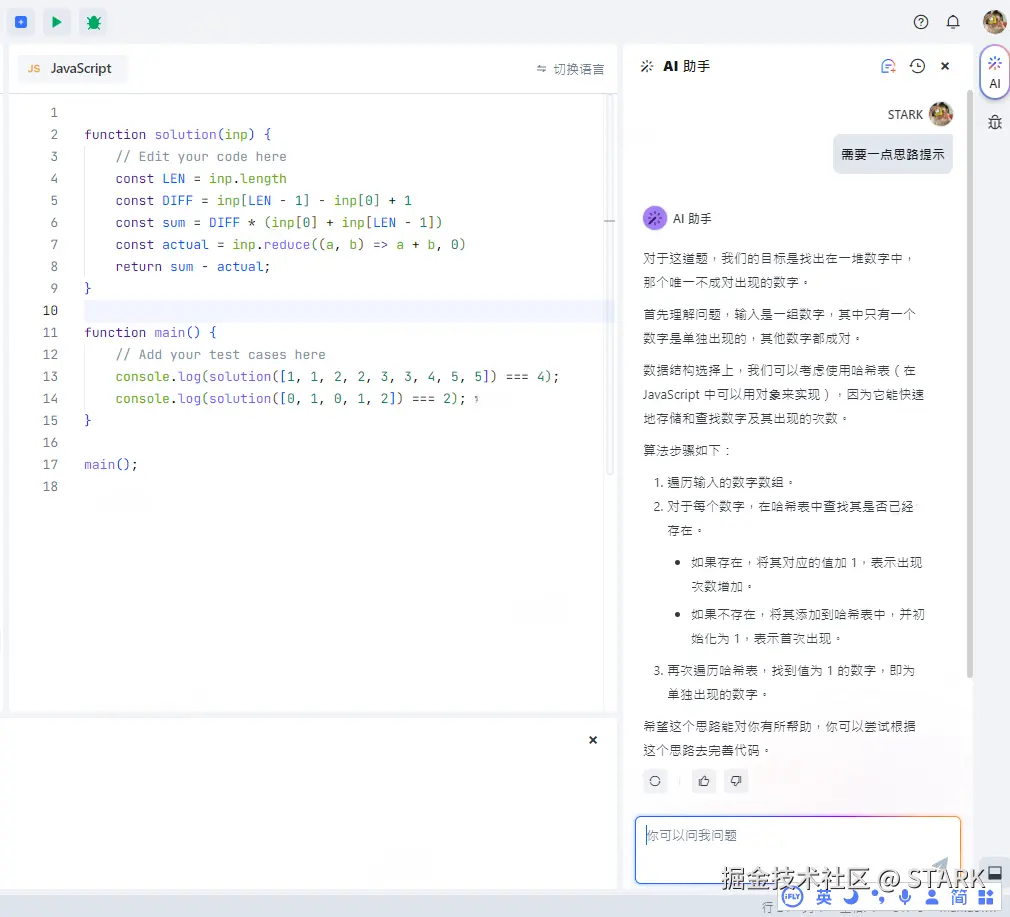Image resolution: width=1010 pixels, height=917 pixels.
Task: Click the blue new-file icon in the toolbar
Action: (x=21, y=21)
